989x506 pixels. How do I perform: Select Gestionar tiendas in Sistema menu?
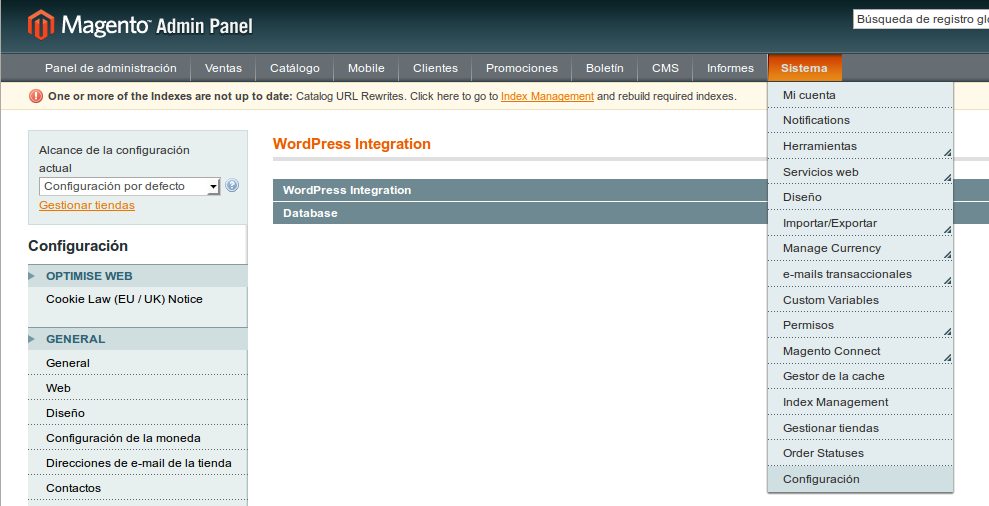(860, 428)
